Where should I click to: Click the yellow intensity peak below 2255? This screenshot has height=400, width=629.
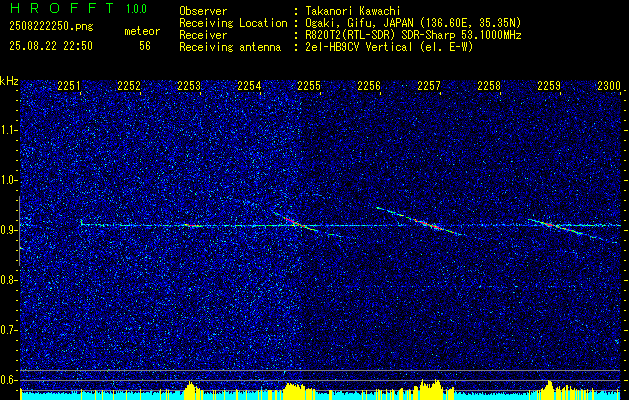point(295,390)
